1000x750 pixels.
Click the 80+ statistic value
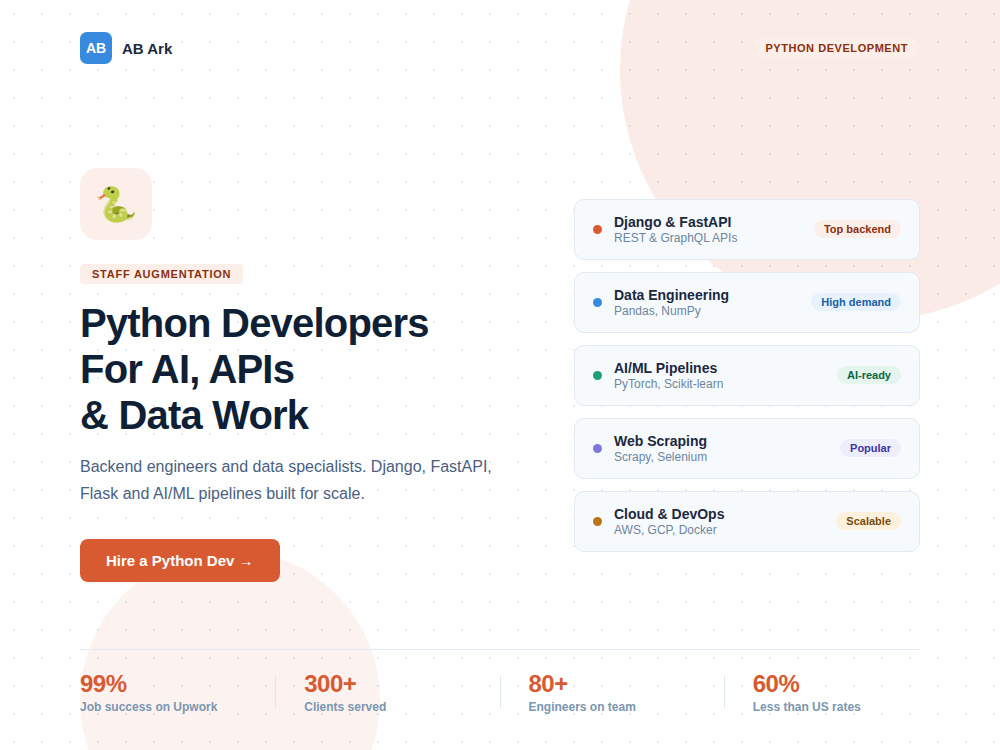pyautogui.click(x=548, y=684)
